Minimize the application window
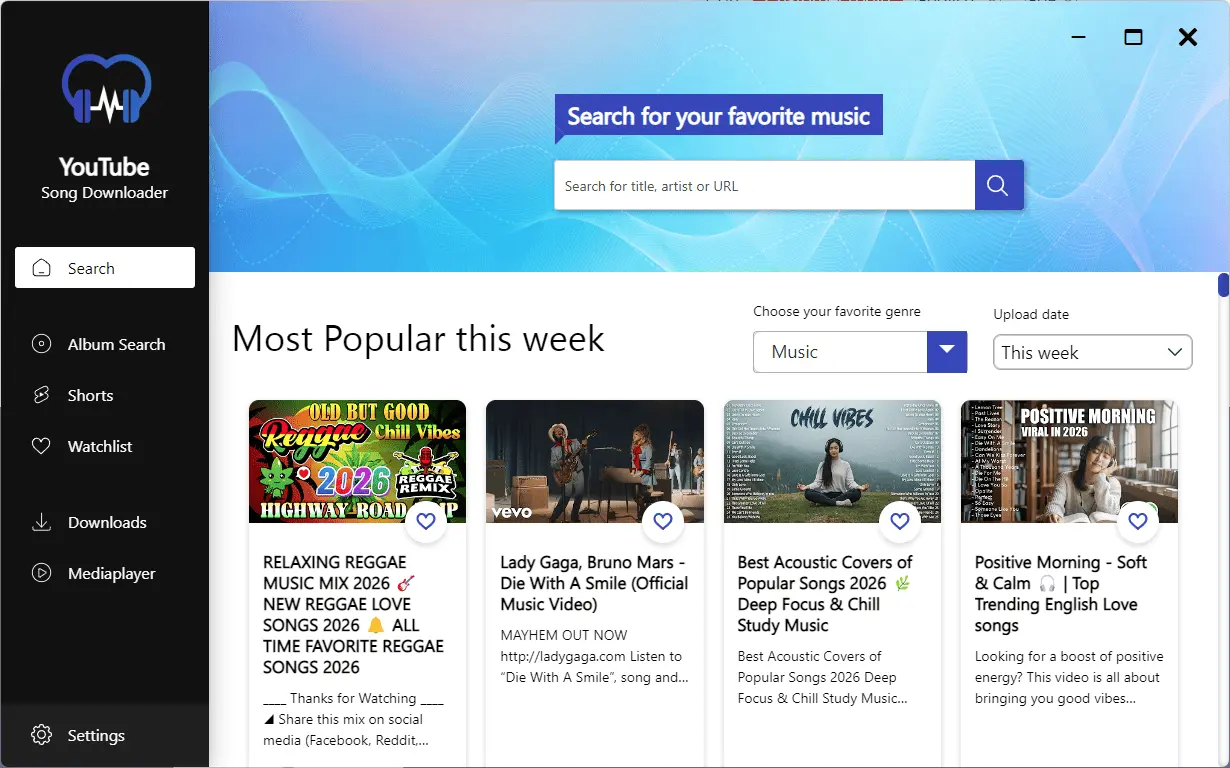1230x768 pixels. [x=1078, y=37]
